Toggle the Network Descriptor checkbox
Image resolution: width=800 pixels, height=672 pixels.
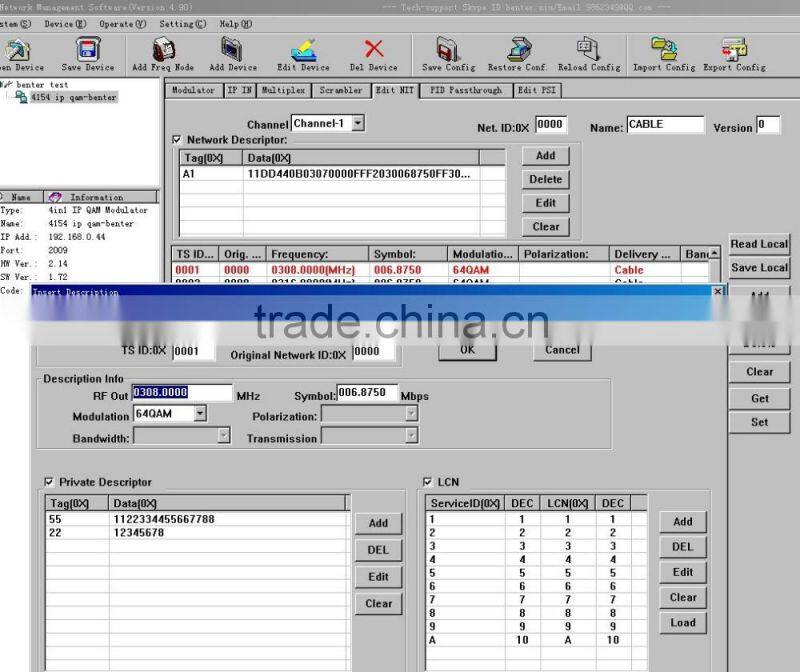[x=178, y=140]
